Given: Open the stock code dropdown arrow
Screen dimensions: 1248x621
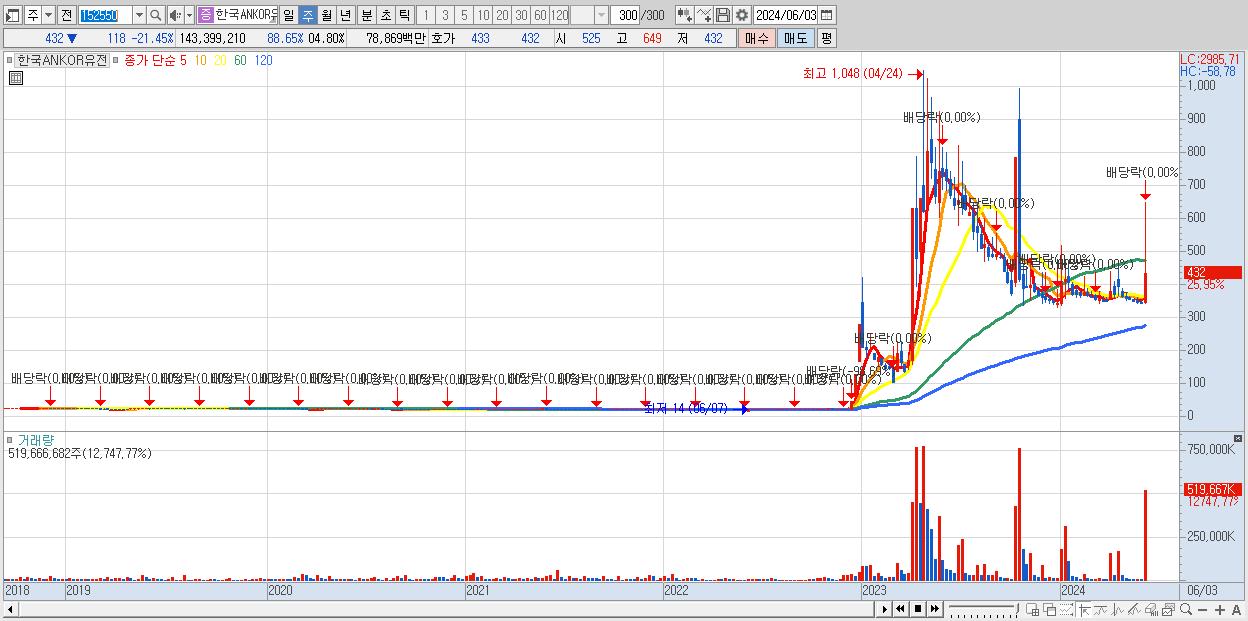Looking at the screenshot, I should point(139,15).
